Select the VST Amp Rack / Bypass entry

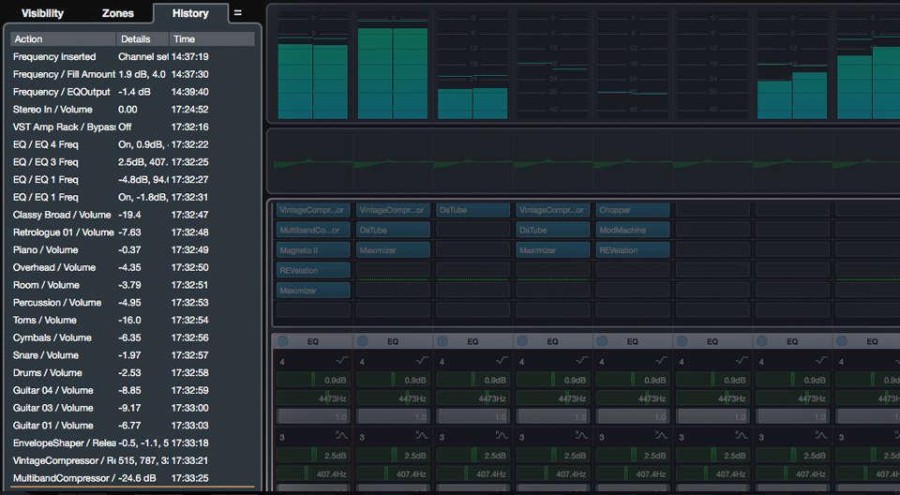[133, 127]
